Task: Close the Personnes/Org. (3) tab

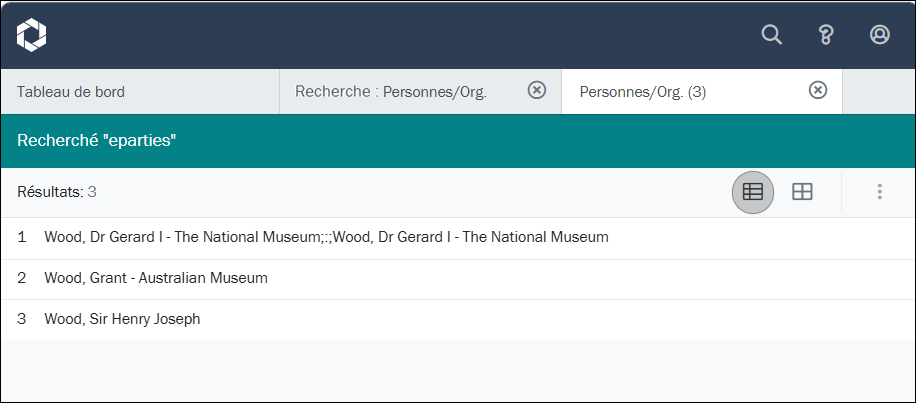Action: click(818, 91)
